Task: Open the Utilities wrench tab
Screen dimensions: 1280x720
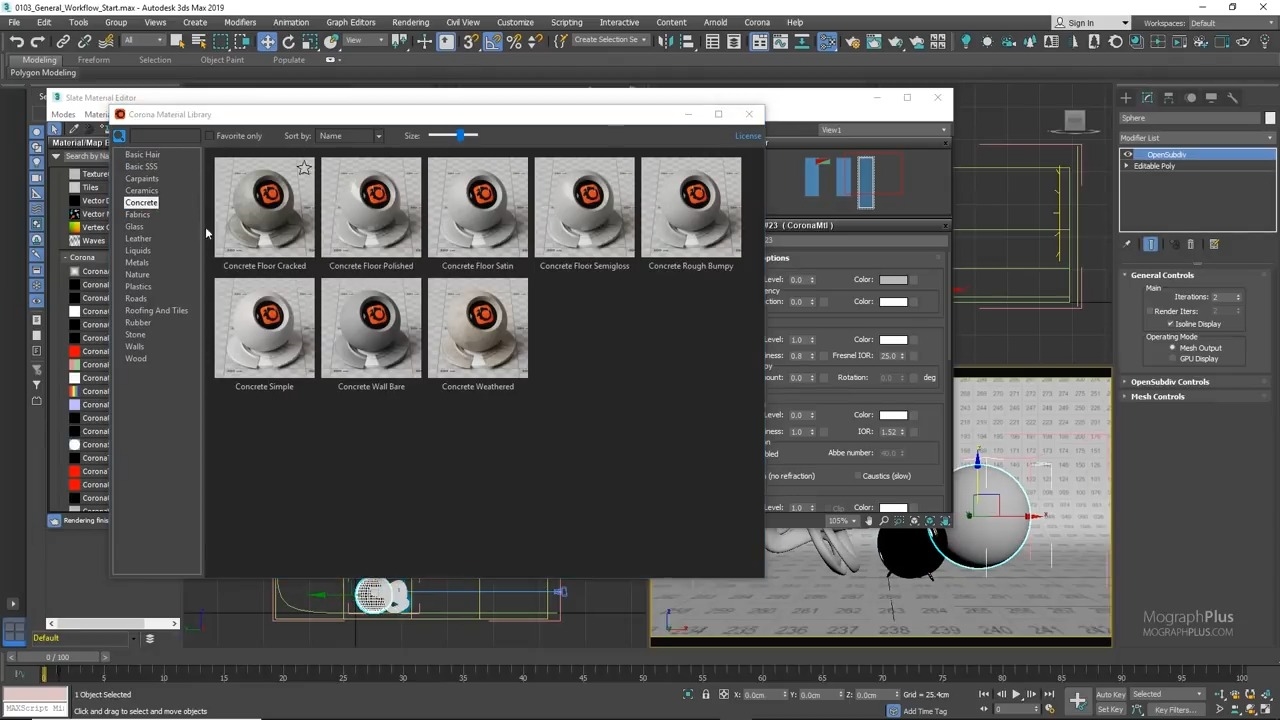Action: tap(1233, 98)
